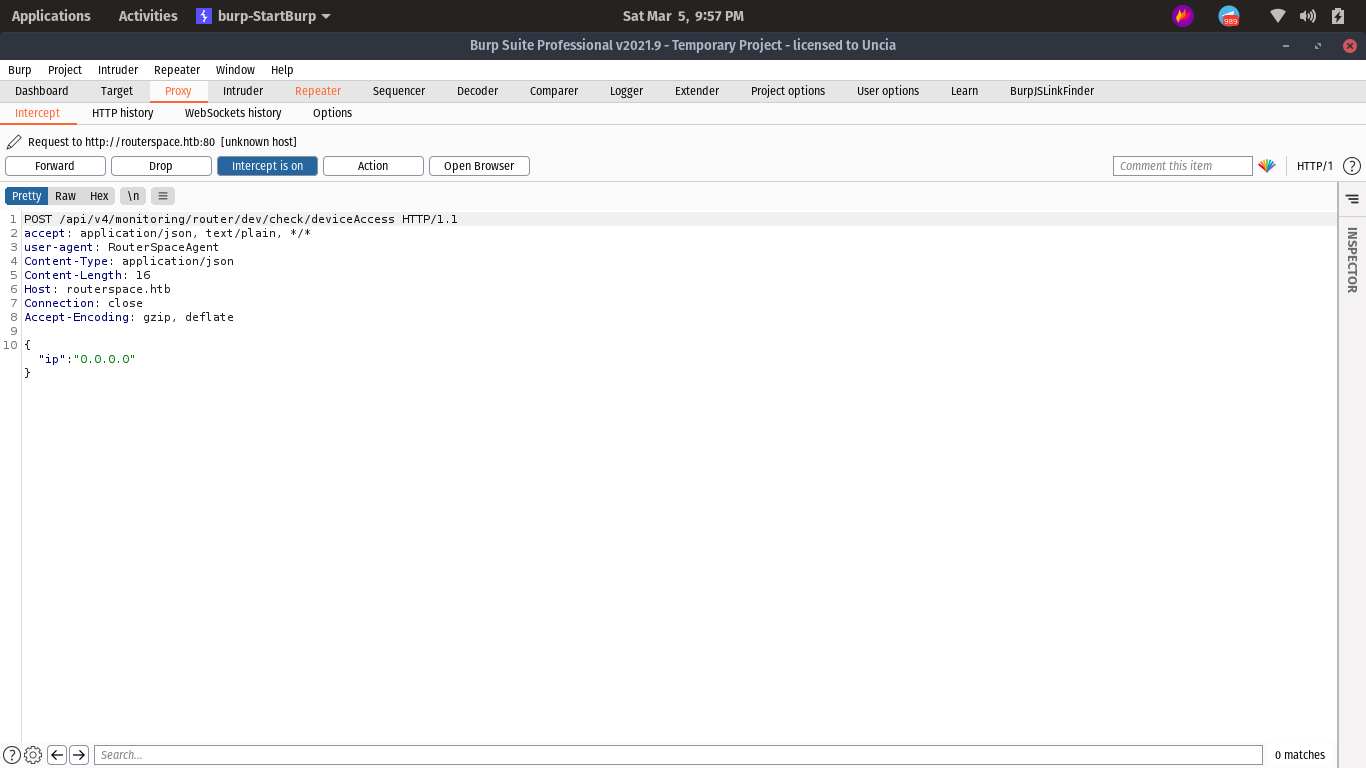This screenshot has height=768, width=1366.
Task: Open the Action dropdown menu
Action: coord(373,166)
